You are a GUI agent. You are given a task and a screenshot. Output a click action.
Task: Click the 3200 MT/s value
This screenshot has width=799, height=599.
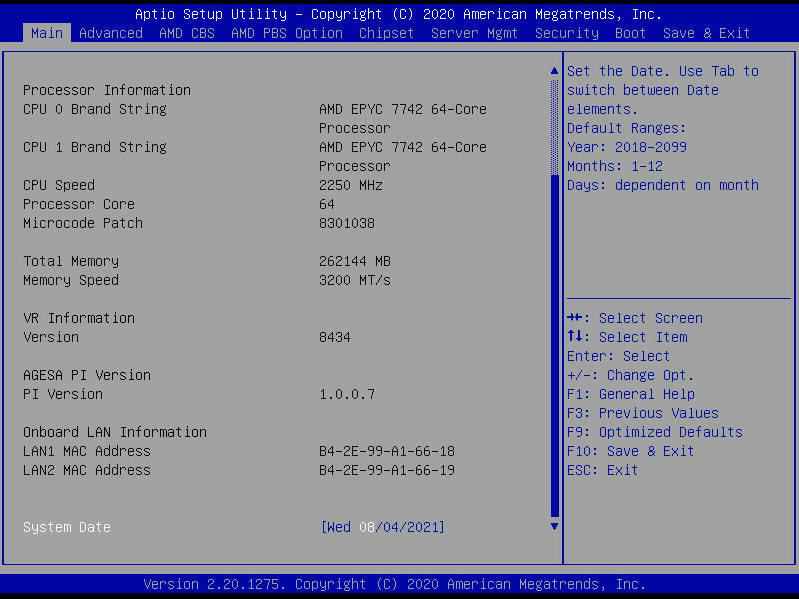[355, 280]
